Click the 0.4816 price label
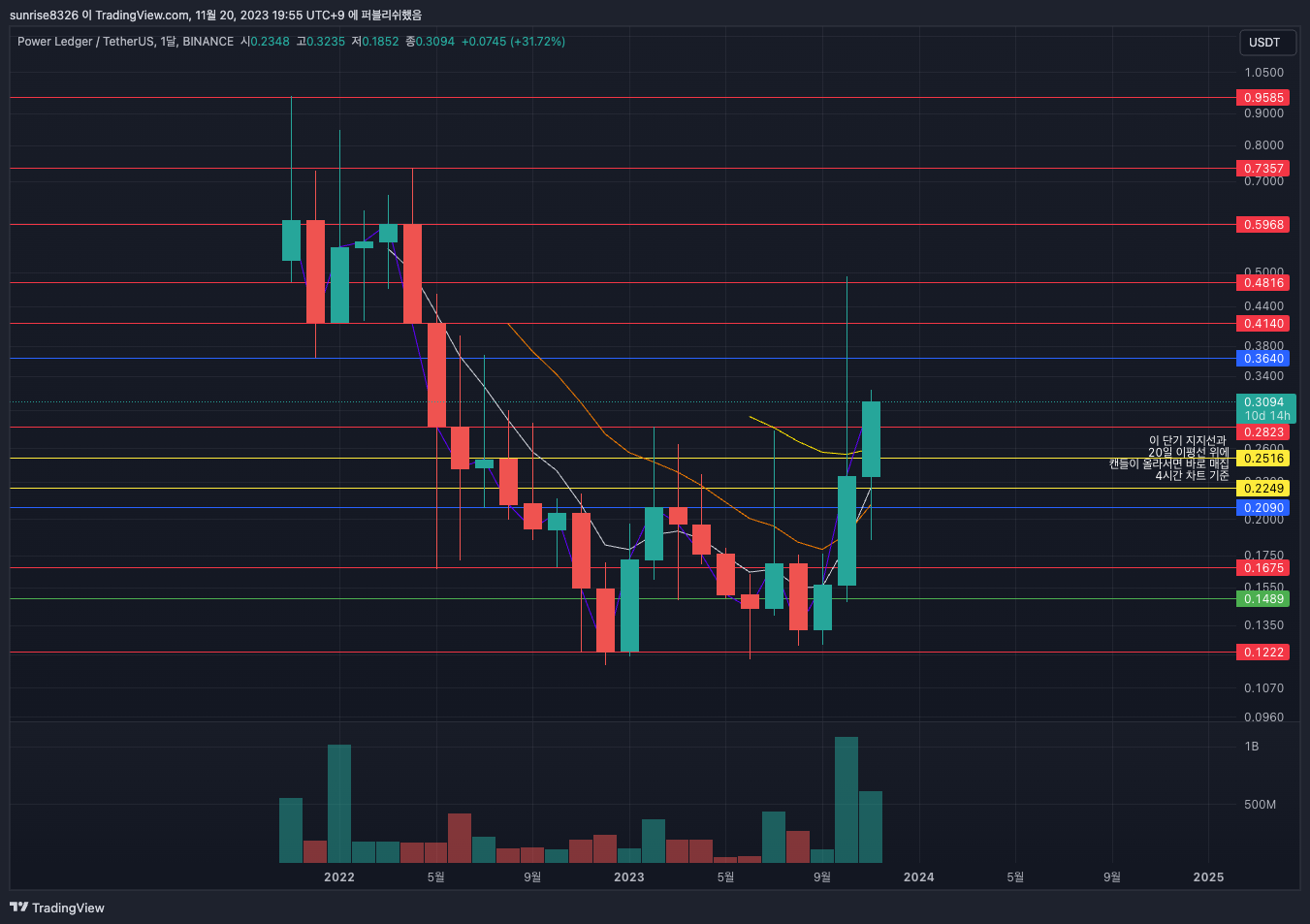Screen dimensions: 1310x924 pyautogui.click(x=1263, y=283)
